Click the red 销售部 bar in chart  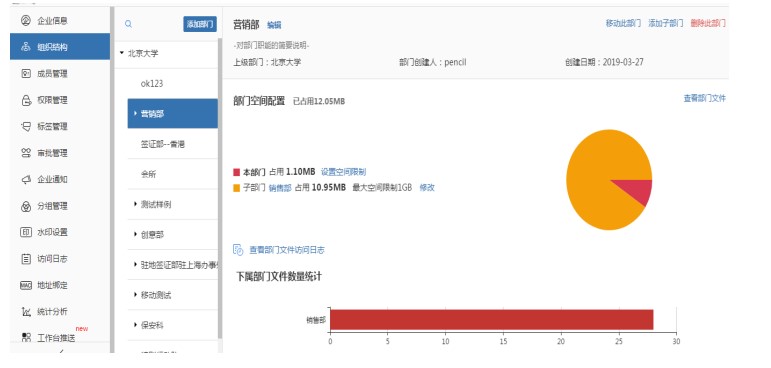(x=492, y=320)
